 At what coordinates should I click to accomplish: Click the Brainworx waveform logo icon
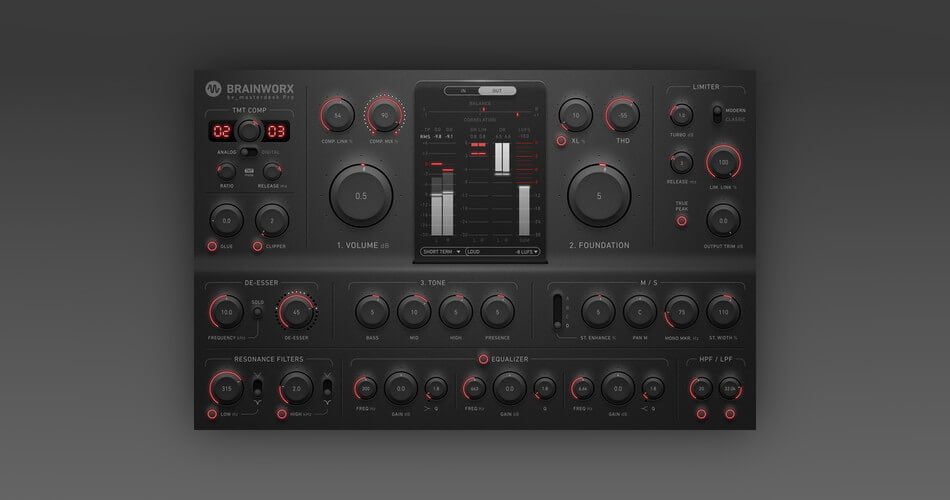213,89
